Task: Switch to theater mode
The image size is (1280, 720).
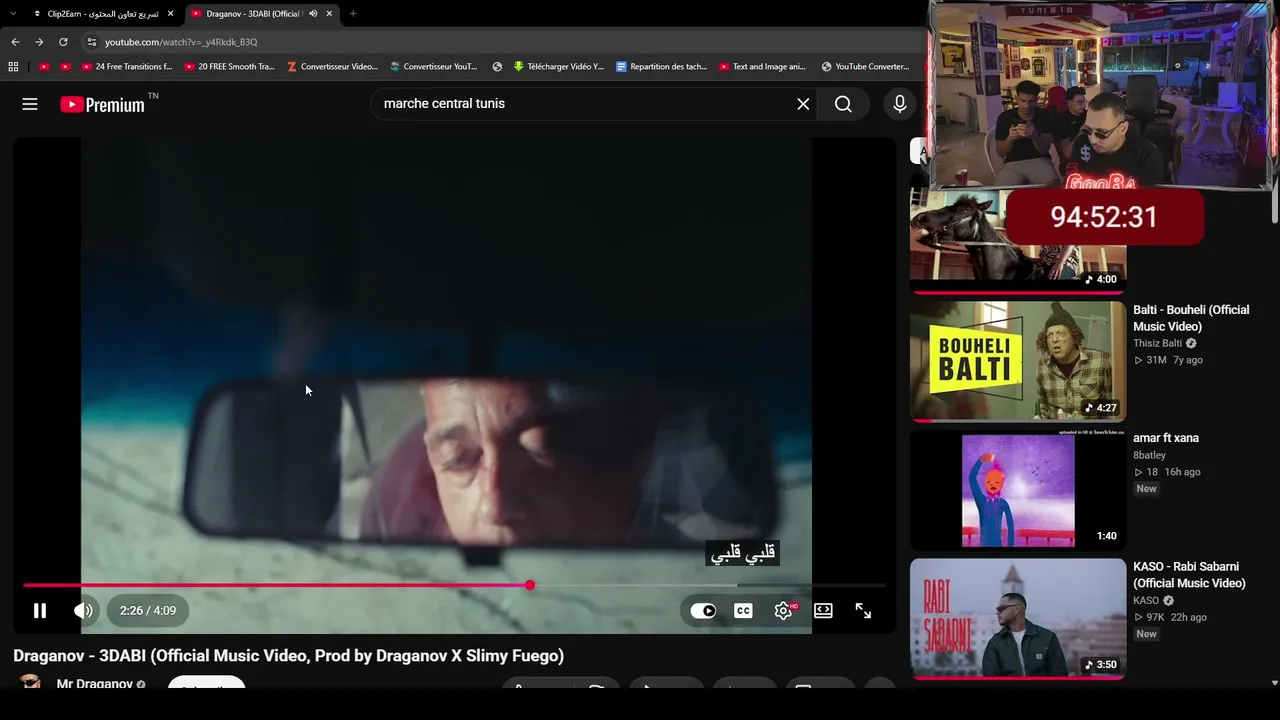Action: tap(823, 611)
